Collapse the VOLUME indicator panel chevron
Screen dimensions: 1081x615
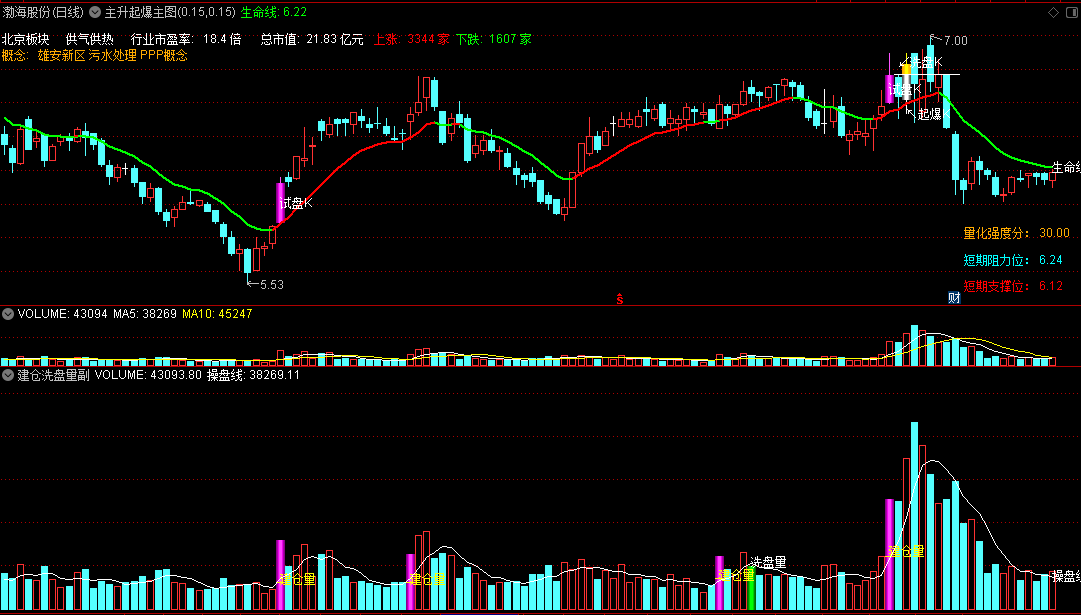(8, 314)
